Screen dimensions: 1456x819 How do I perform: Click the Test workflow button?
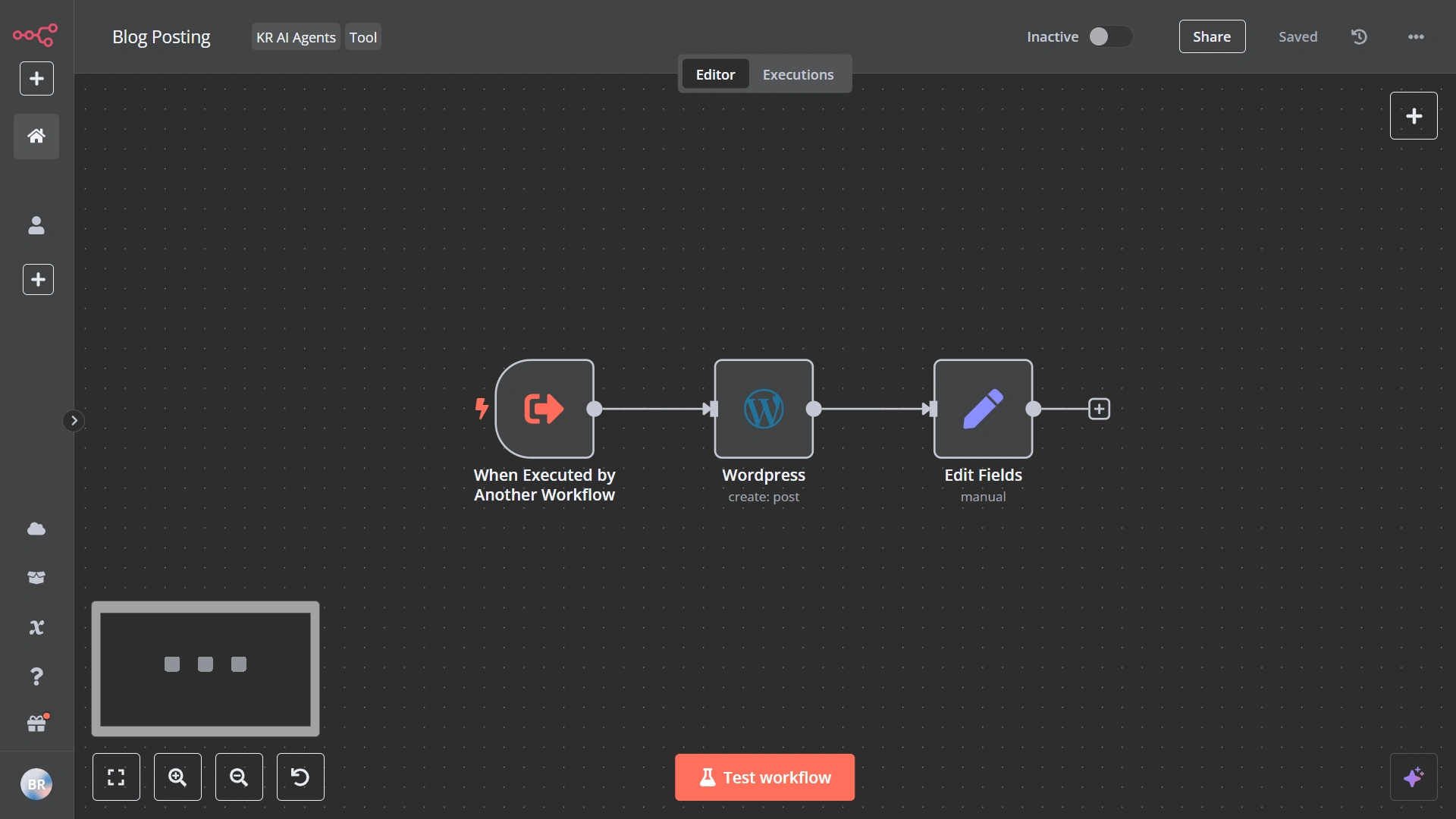[x=764, y=776]
